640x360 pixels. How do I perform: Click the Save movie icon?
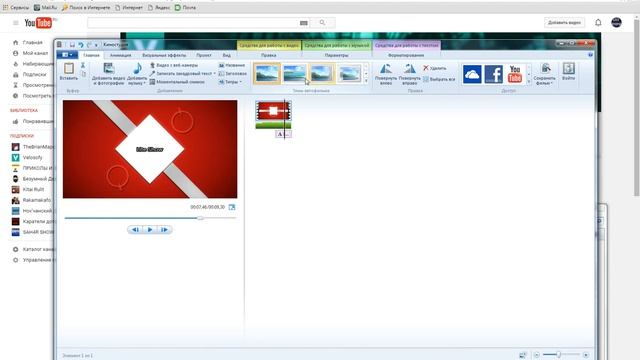(x=545, y=68)
